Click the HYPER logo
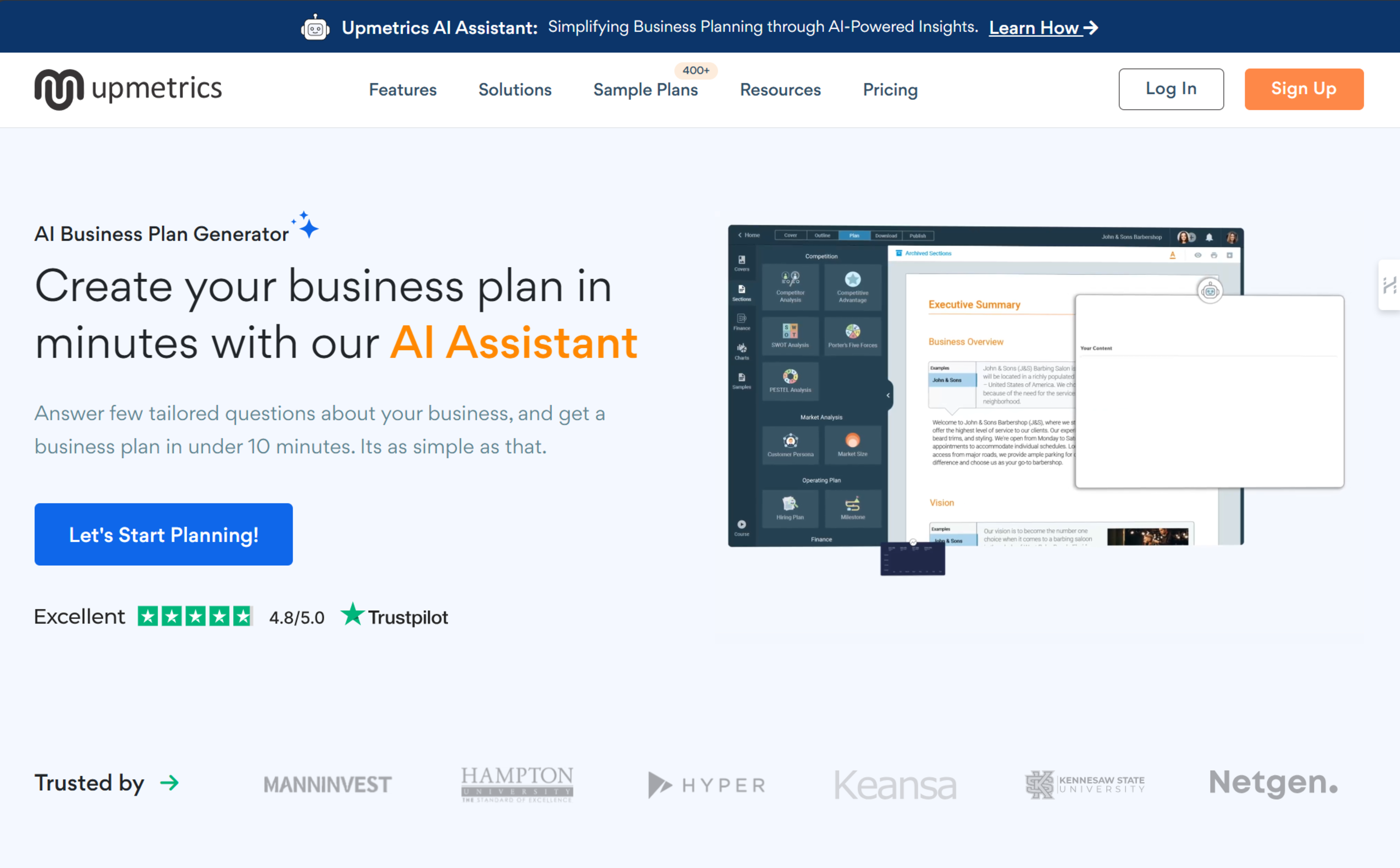This screenshot has width=1400, height=868. tap(707, 785)
